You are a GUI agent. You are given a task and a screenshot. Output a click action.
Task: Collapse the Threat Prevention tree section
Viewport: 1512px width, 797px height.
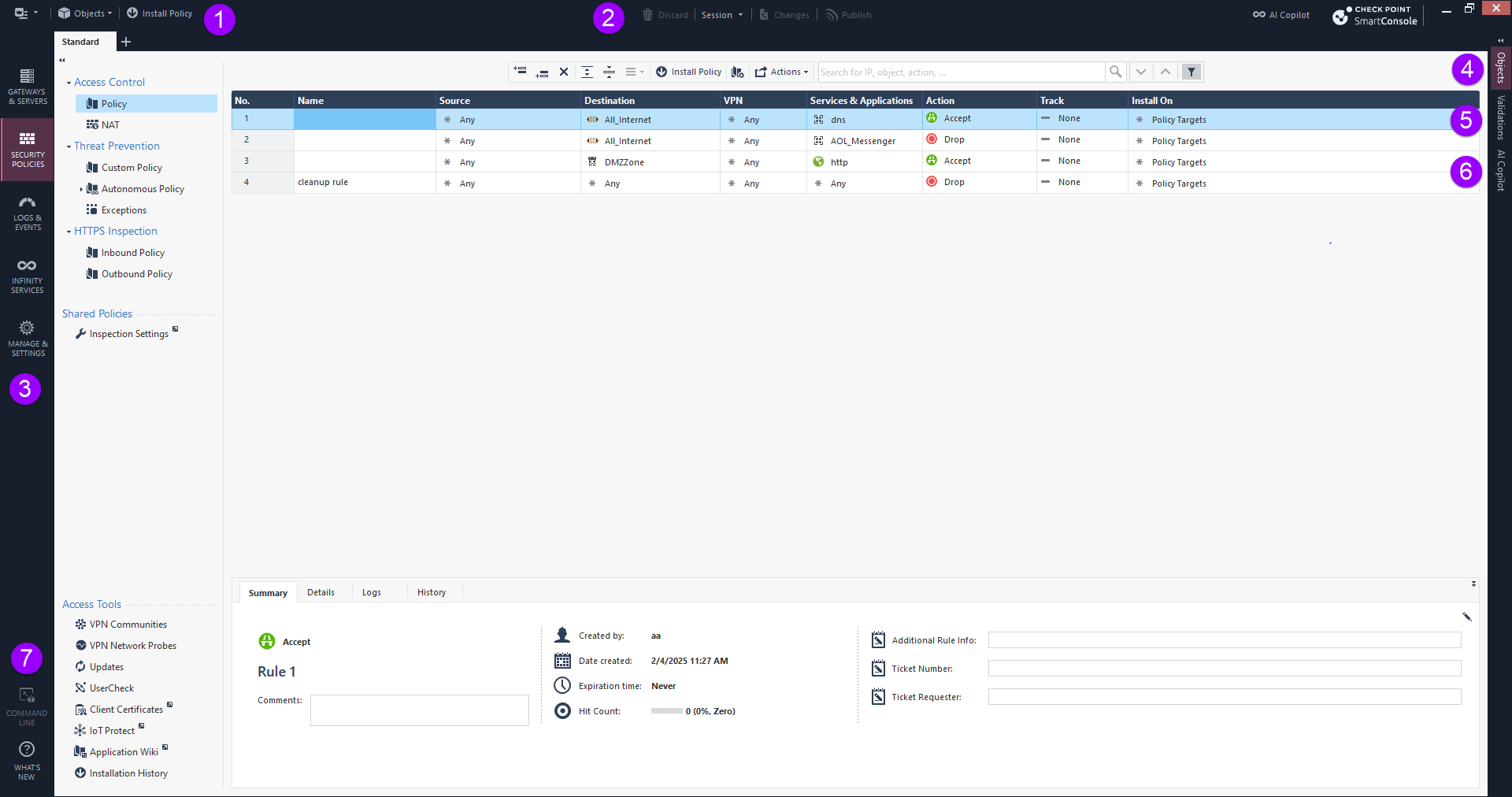point(69,146)
